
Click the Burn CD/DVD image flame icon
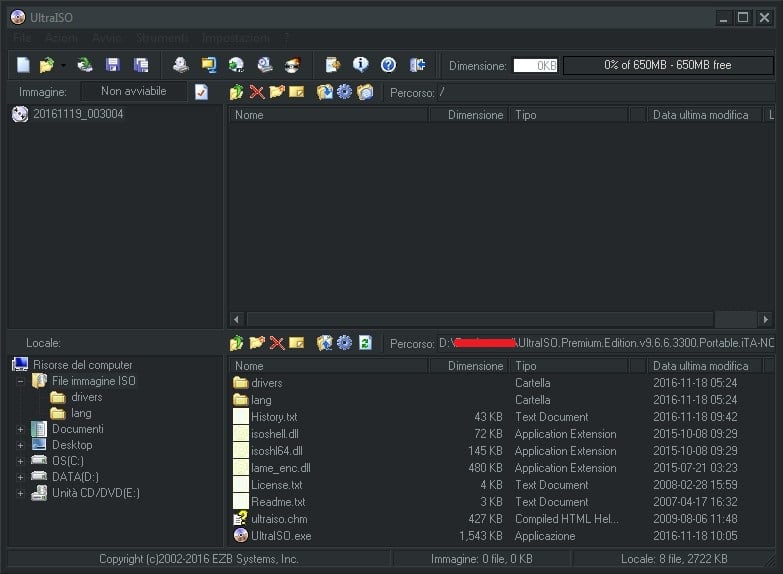[293, 65]
